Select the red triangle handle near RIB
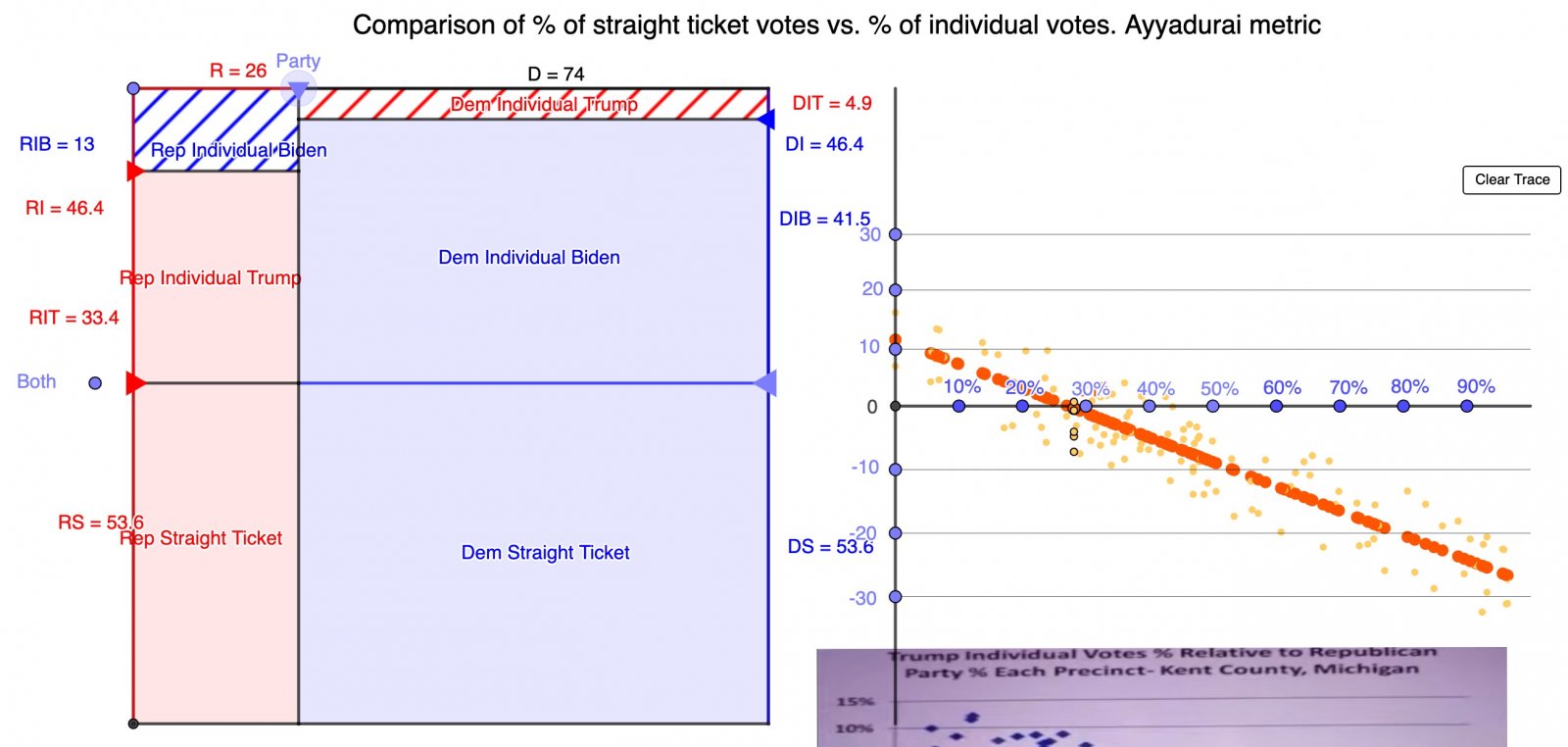 (135, 172)
